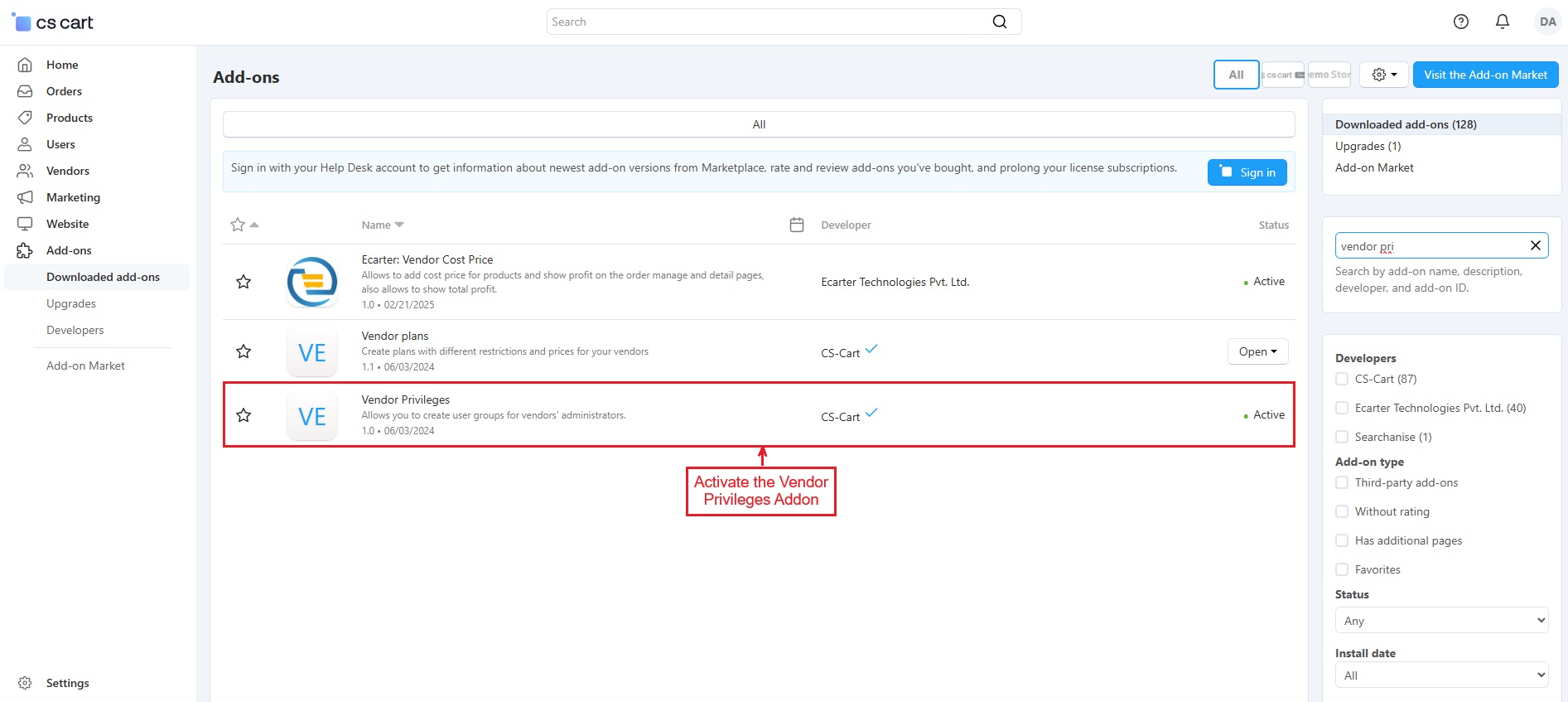Expand the Status dropdown set to Any

coord(1441,621)
